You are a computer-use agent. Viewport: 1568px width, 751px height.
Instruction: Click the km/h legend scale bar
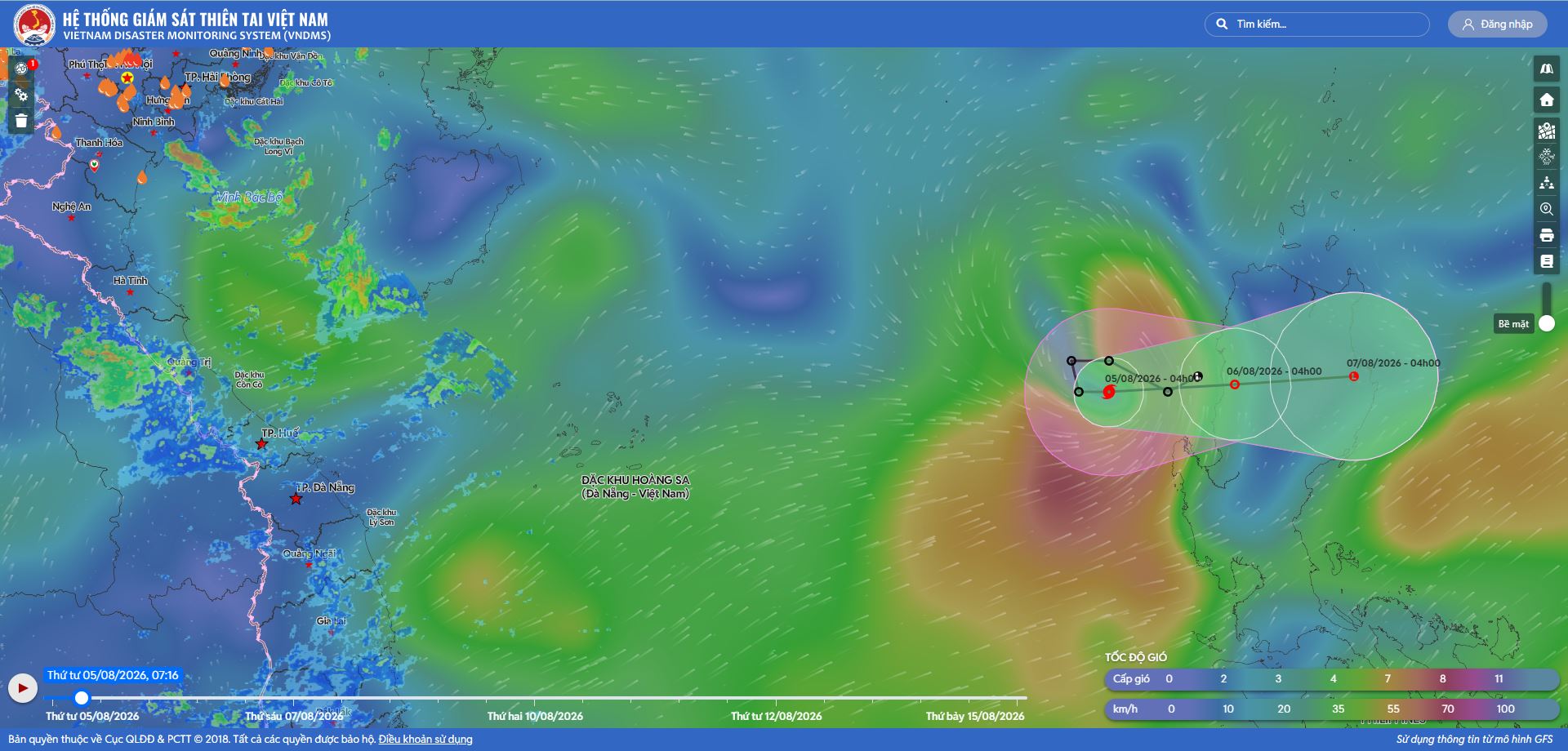coord(1332,709)
